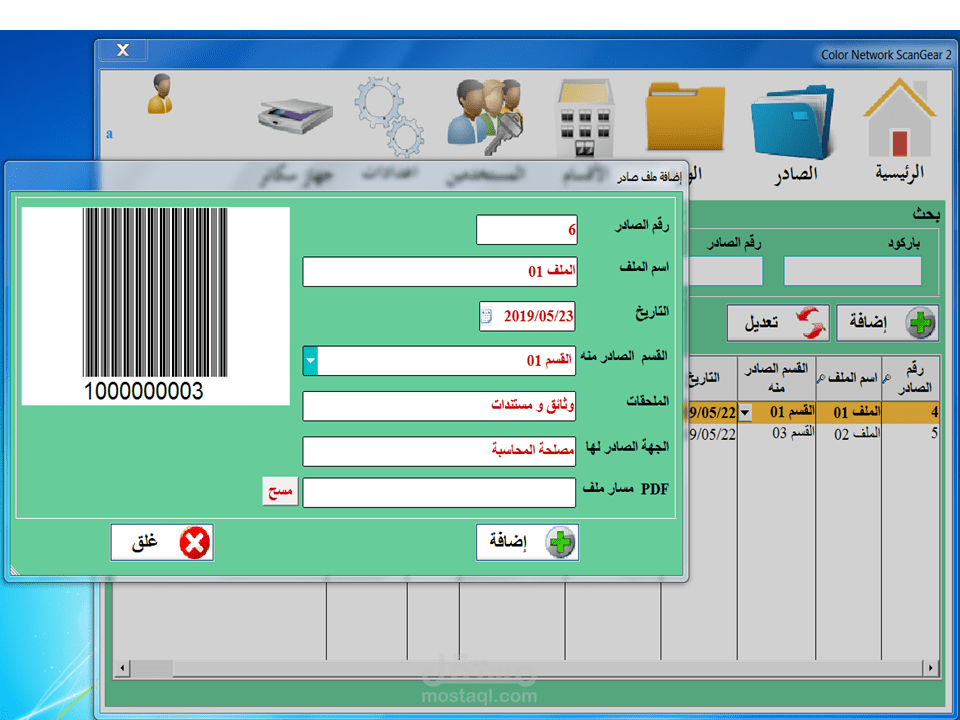Open the date picker calendar icon

coord(487,316)
